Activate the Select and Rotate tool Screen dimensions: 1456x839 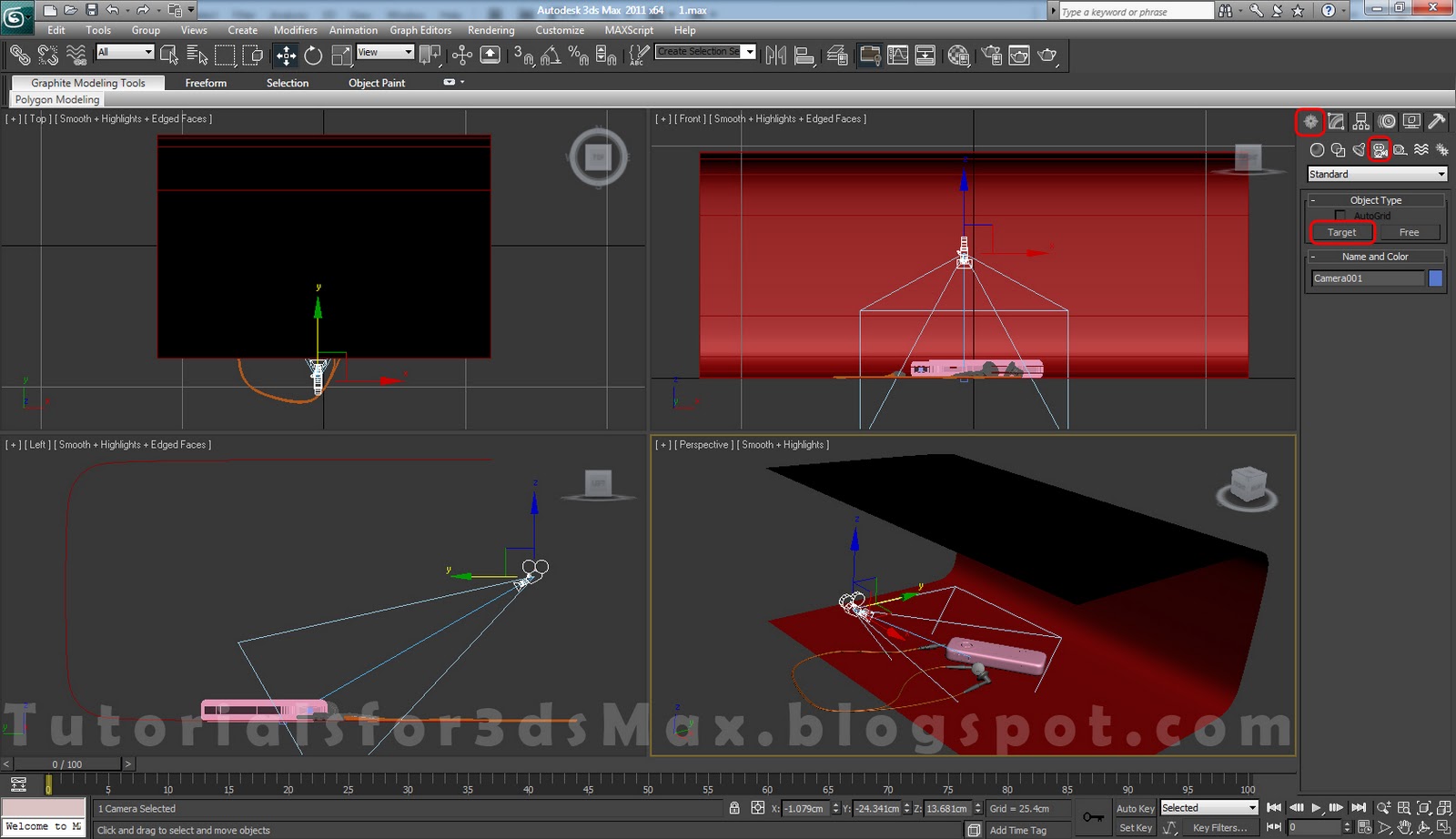313,56
